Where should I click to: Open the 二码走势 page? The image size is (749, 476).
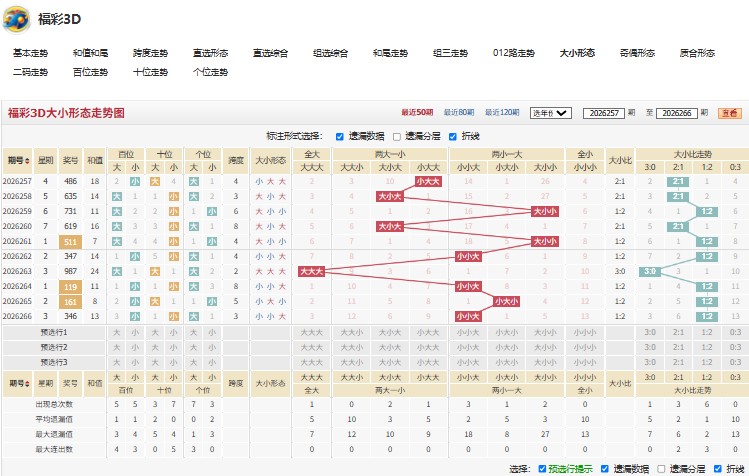point(30,72)
